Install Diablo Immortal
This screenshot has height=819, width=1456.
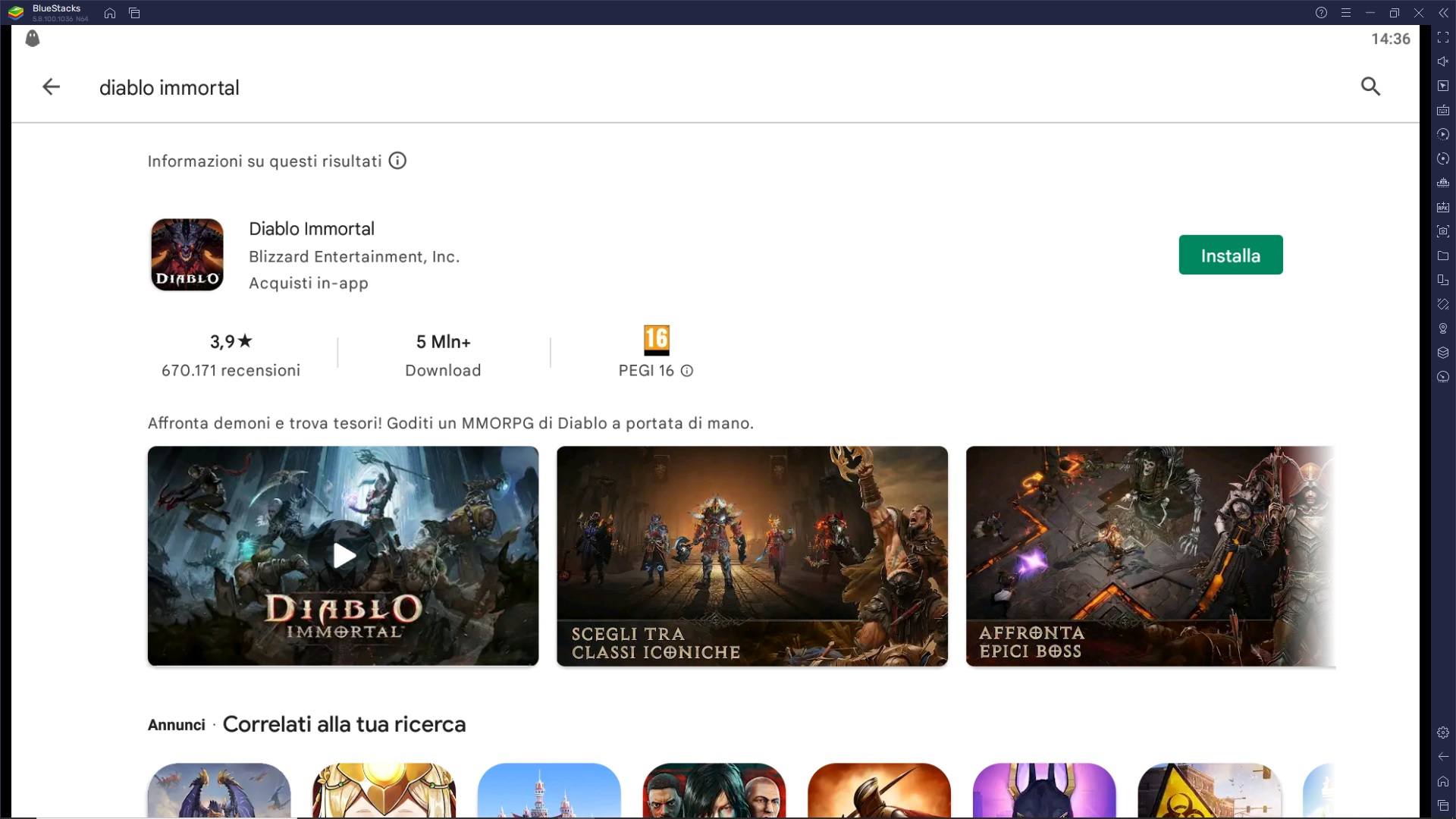click(x=1231, y=255)
